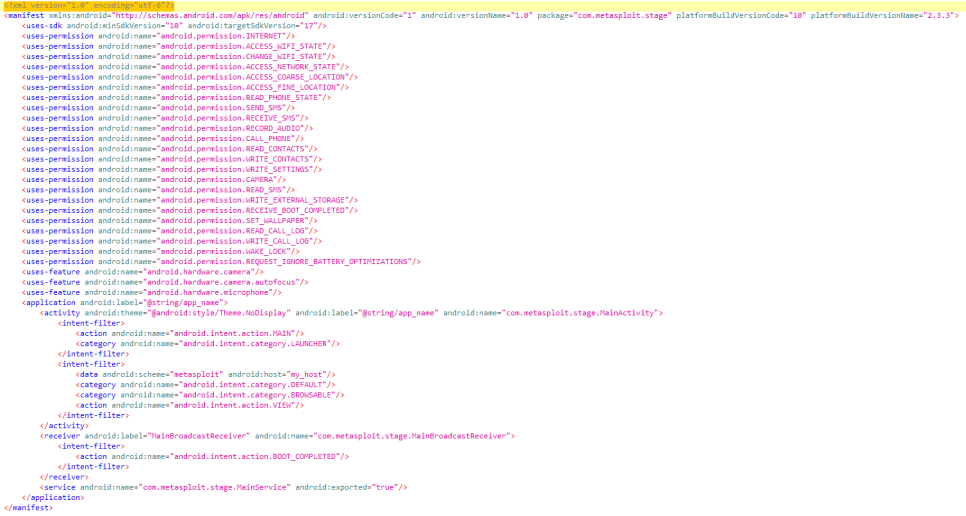
Task: Select the SEND_SMS permission line
Action: pyautogui.click(x=158, y=108)
